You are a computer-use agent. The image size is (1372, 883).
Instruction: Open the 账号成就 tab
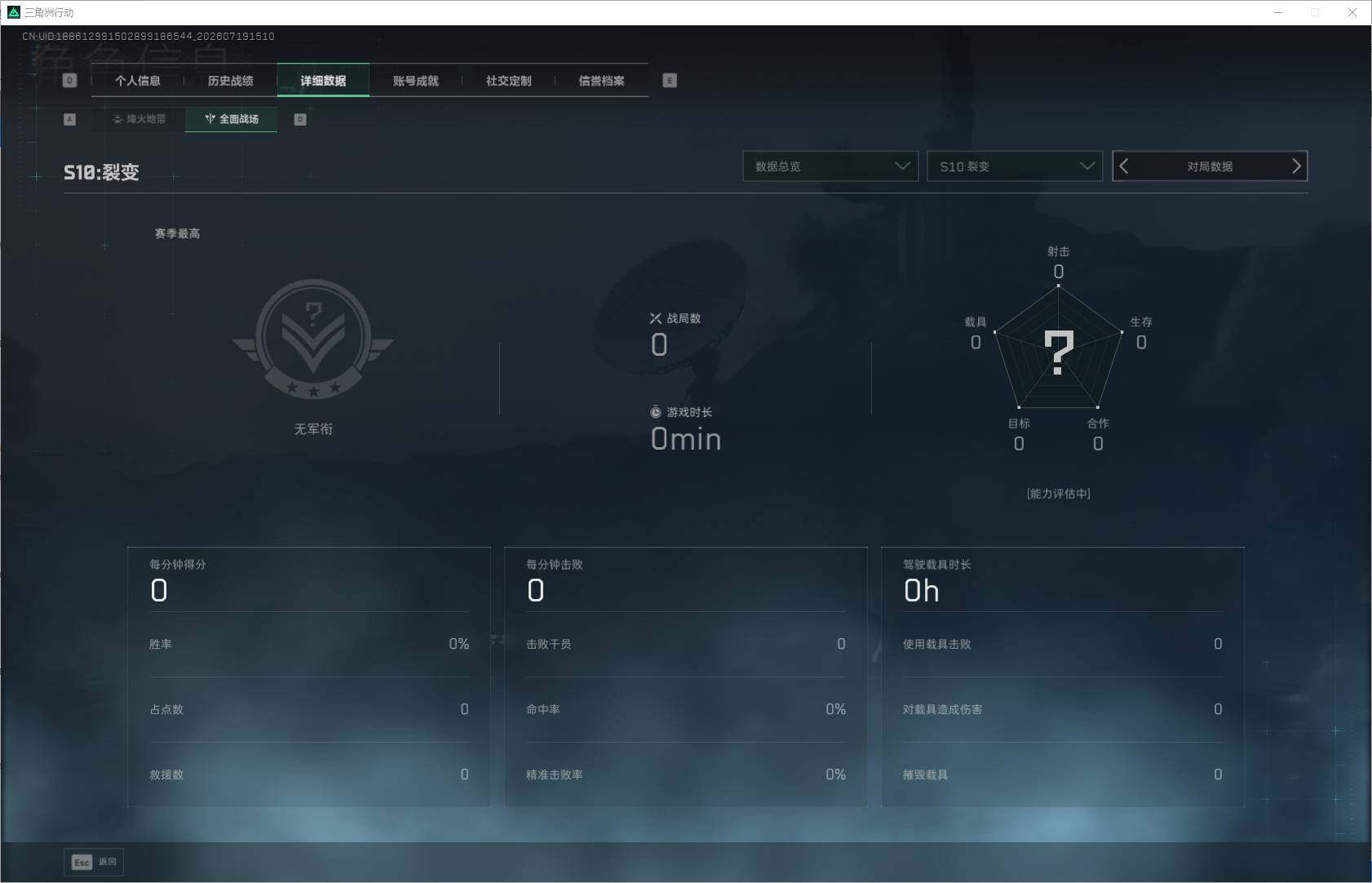point(416,81)
